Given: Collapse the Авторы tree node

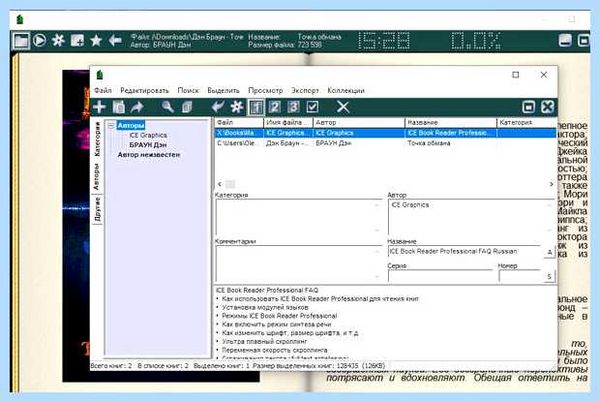Looking at the screenshot, I should (111, 125).
